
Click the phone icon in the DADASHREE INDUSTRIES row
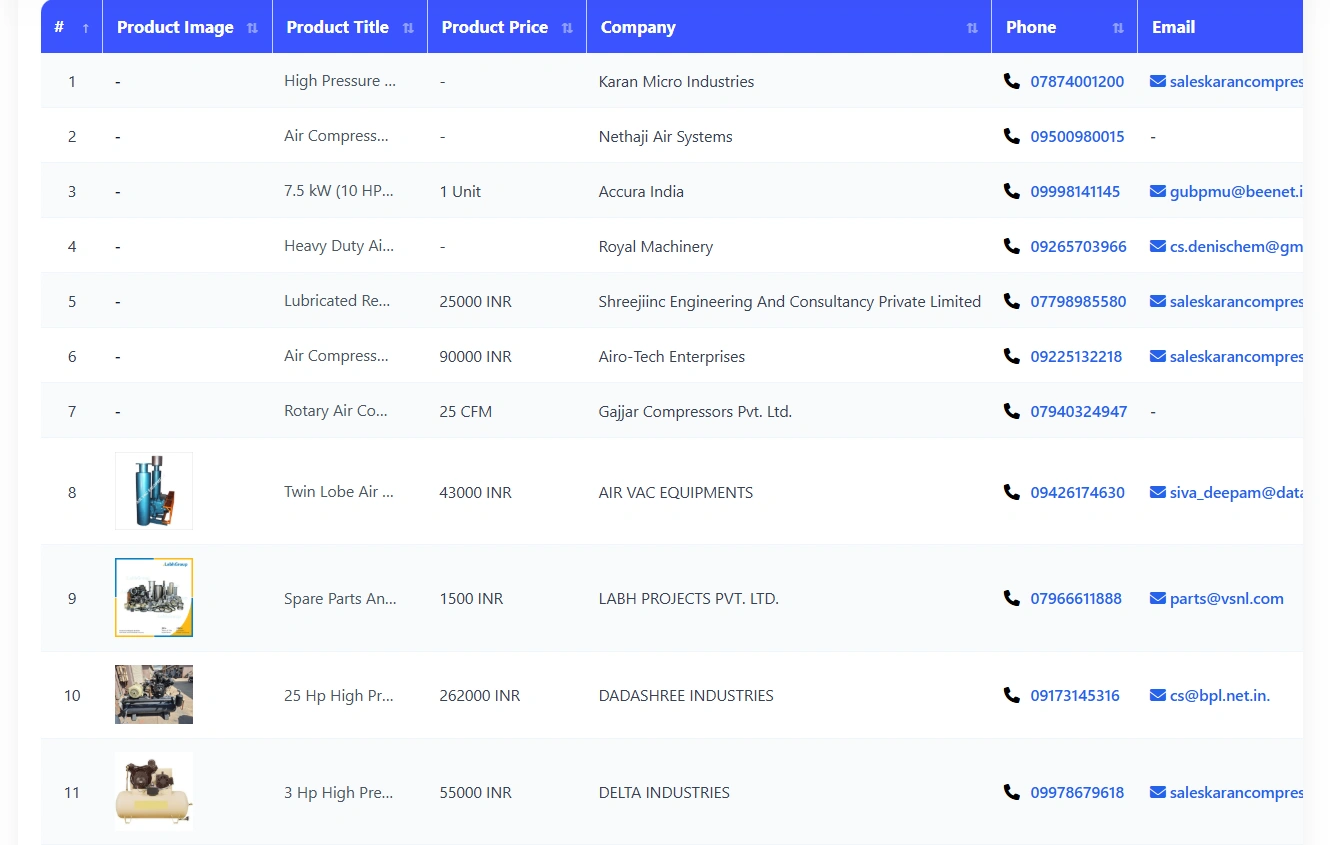(x=1011, y=695)
